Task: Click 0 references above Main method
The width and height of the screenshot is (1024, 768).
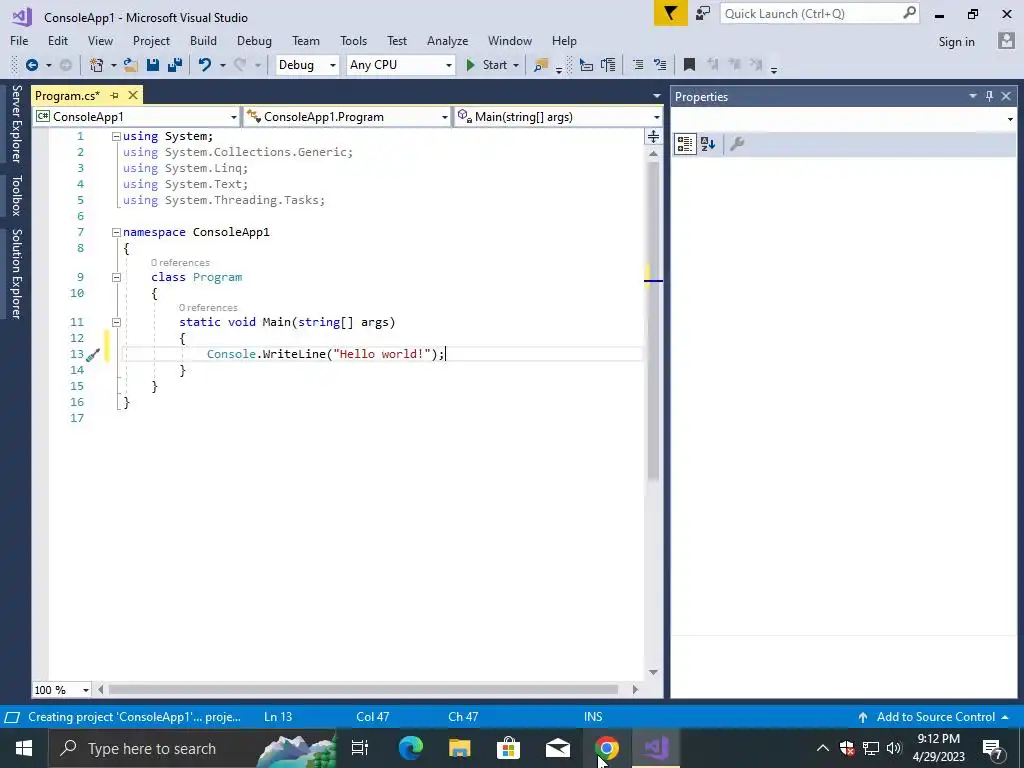Action: pyautogui.click(x=208, y=308)
